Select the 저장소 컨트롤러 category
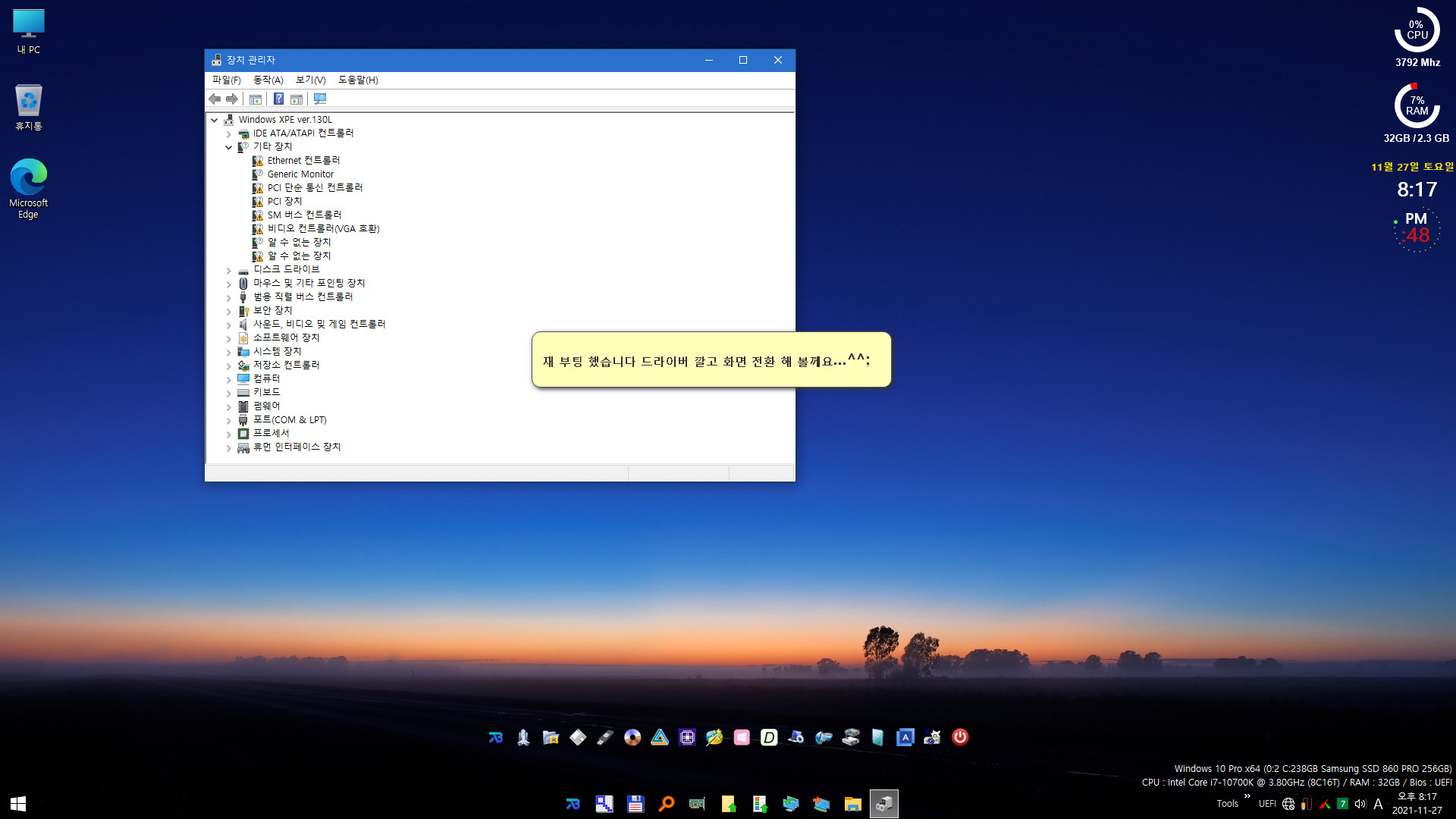Image resolution: width=1456 pixels, height=819 pixels. [x=286, y=366]
